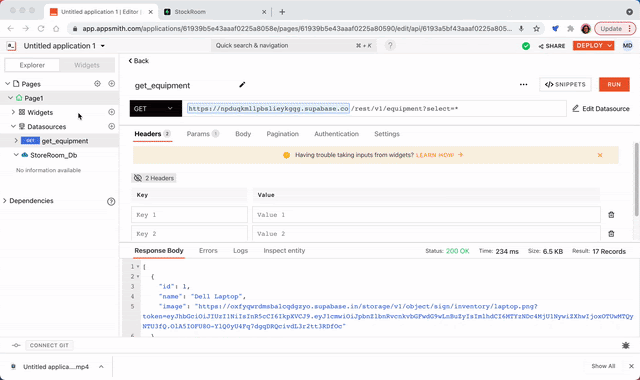Image resolution: width=640 pixels, height=380 pixels.
Task: Open the debugger bug icon
Action: point(625,345)
